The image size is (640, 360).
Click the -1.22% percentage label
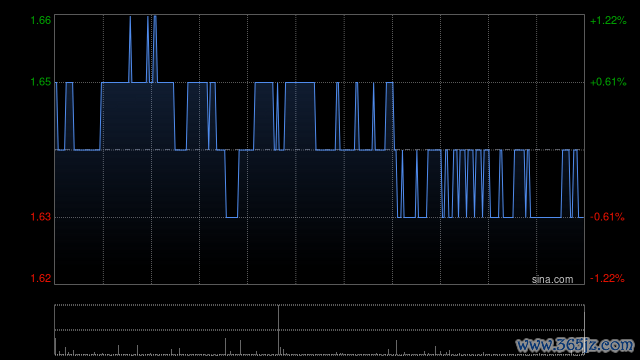607,278
